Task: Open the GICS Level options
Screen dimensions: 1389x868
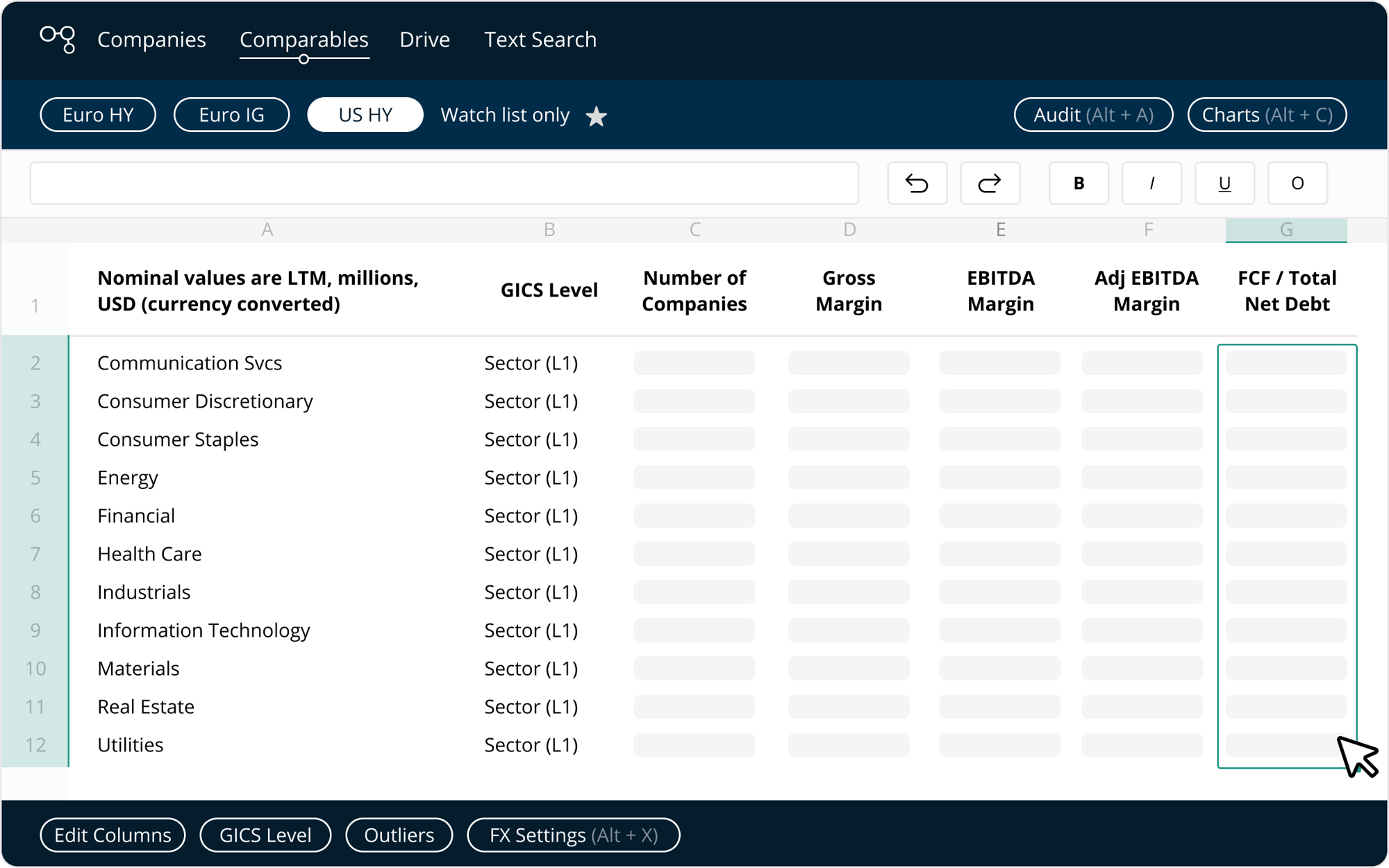Action: (x=265, y=835)
